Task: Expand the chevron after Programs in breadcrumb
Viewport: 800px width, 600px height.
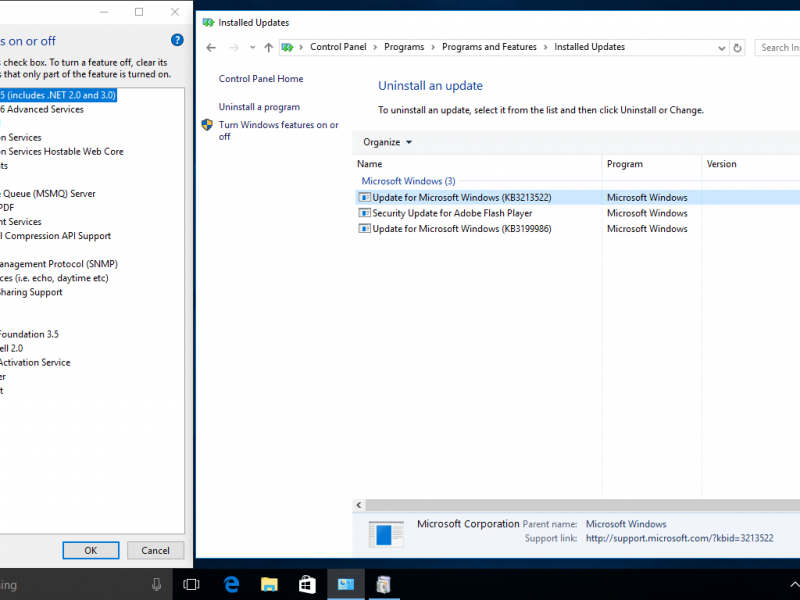Action: click(433, 47)
